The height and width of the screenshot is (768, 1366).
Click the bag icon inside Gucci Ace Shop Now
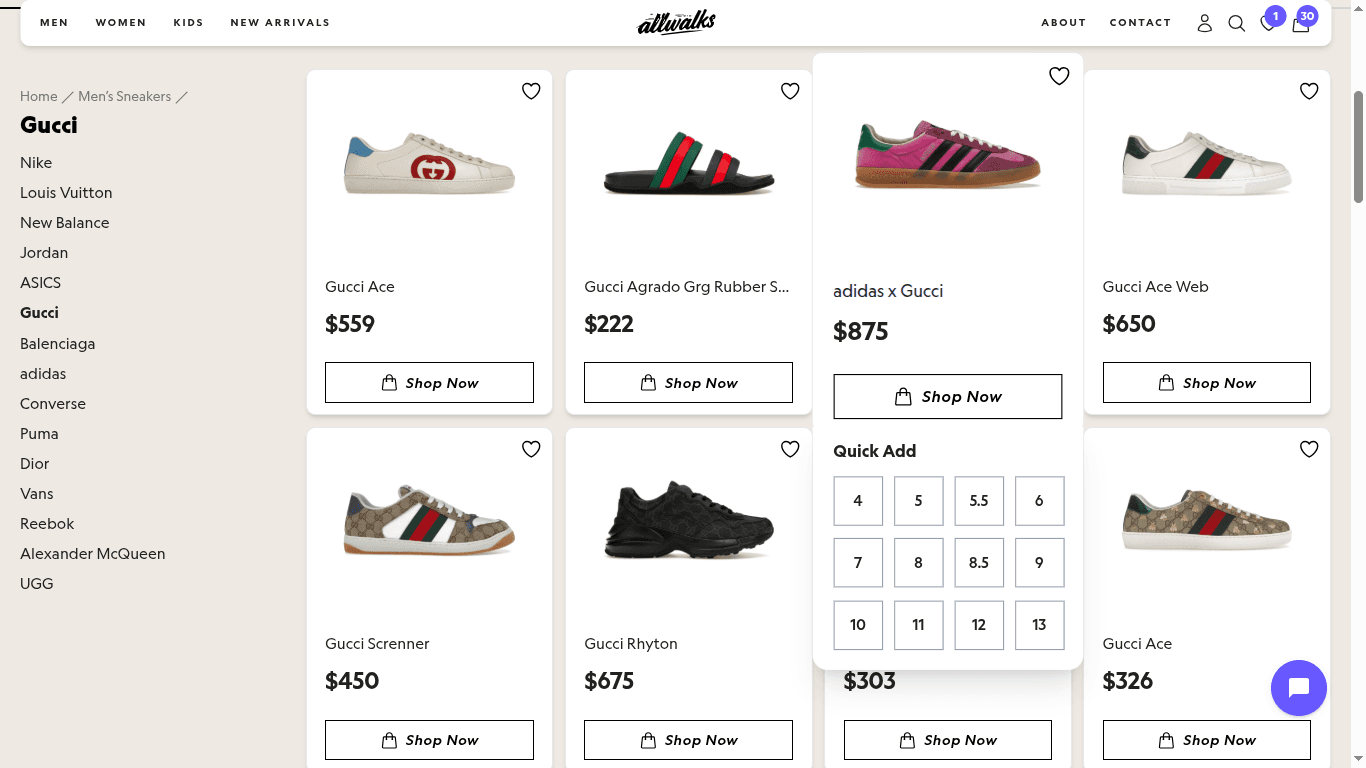click(388, 382)
